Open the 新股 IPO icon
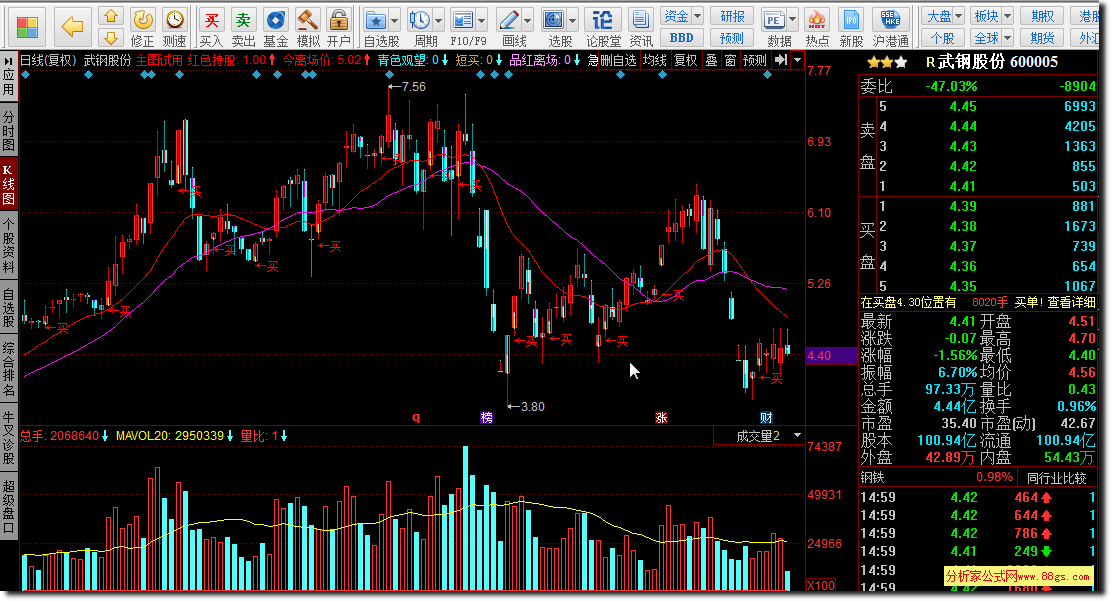Viewport: 1112px width, 601px height. 851,27
